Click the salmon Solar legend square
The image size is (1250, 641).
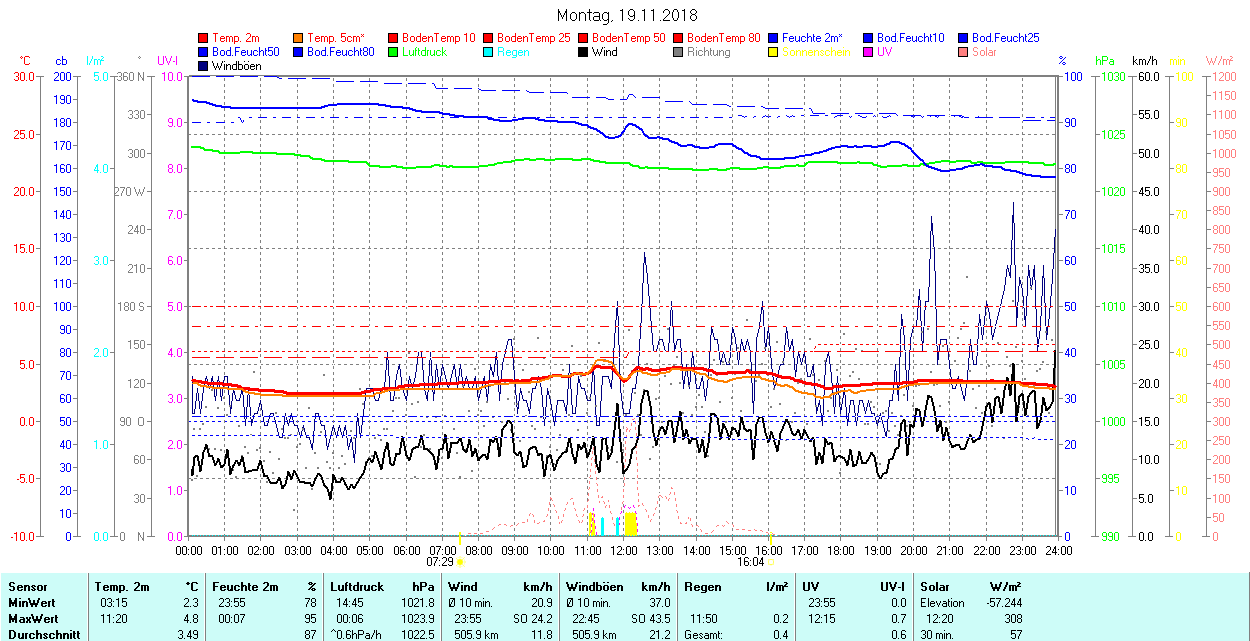(963, 52)
